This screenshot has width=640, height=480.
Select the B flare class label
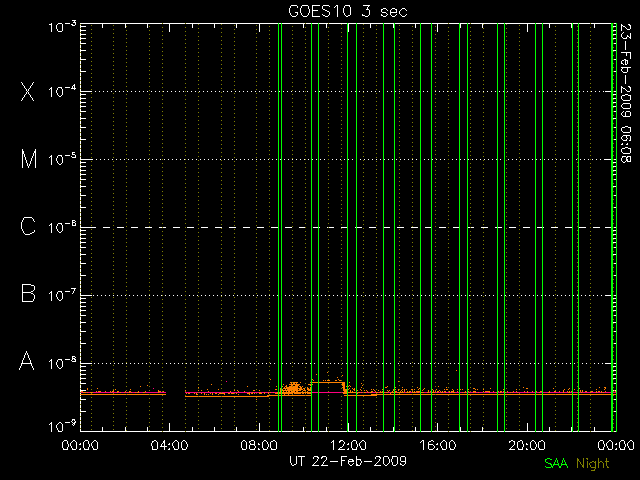28,293
